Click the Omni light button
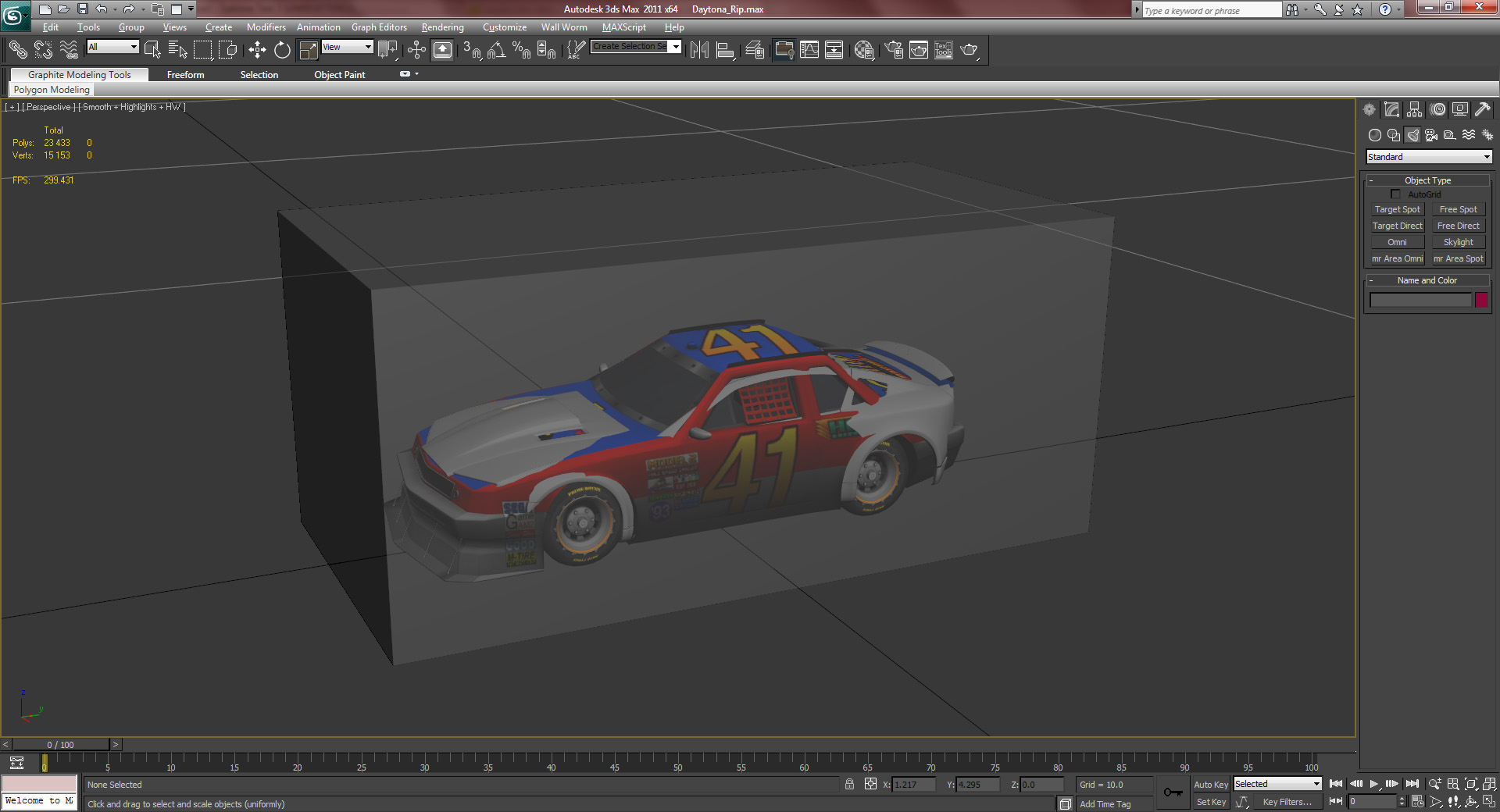This screenshot has height=812, width=1500. [x=1398, y=242]
